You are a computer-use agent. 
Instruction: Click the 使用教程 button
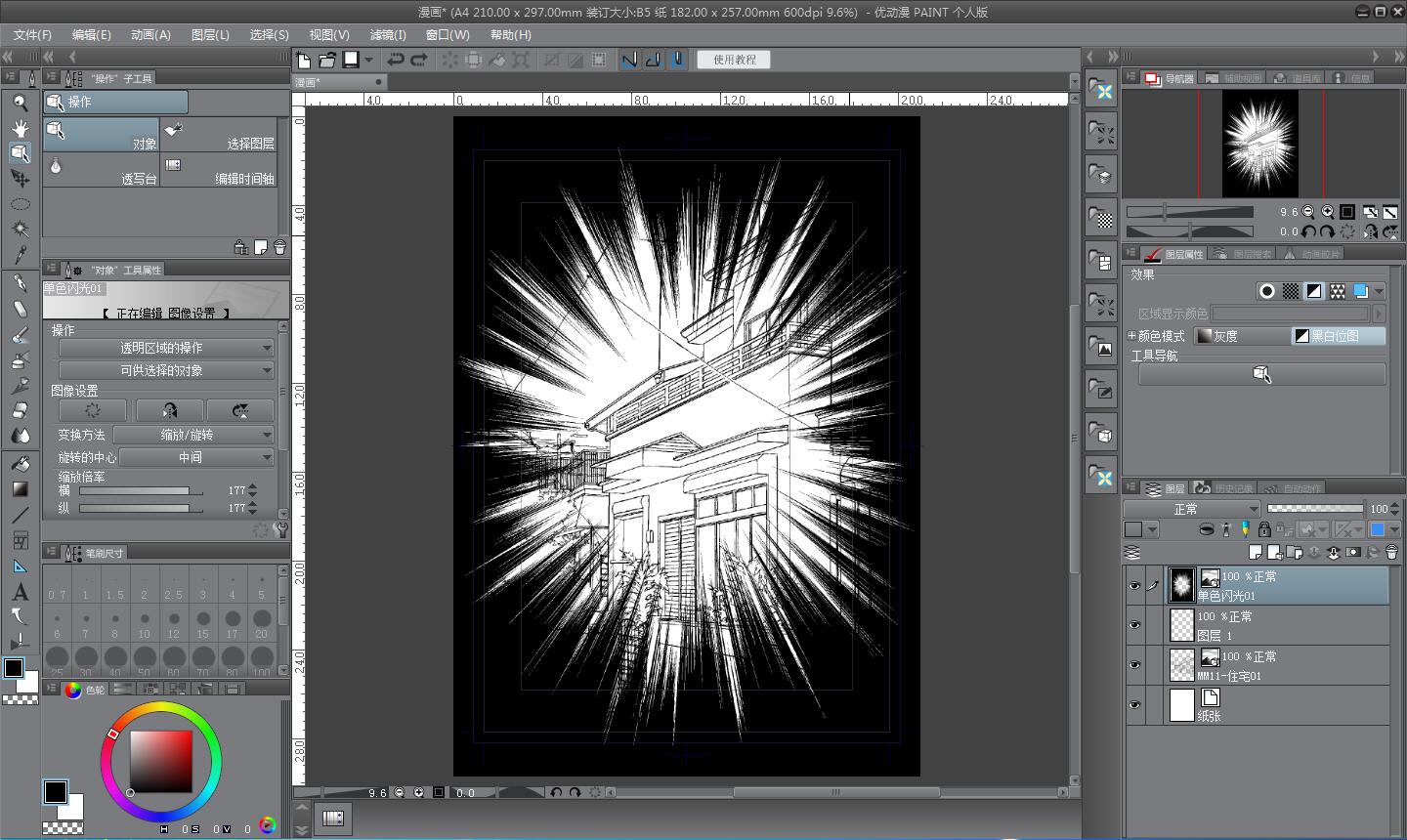734,60
